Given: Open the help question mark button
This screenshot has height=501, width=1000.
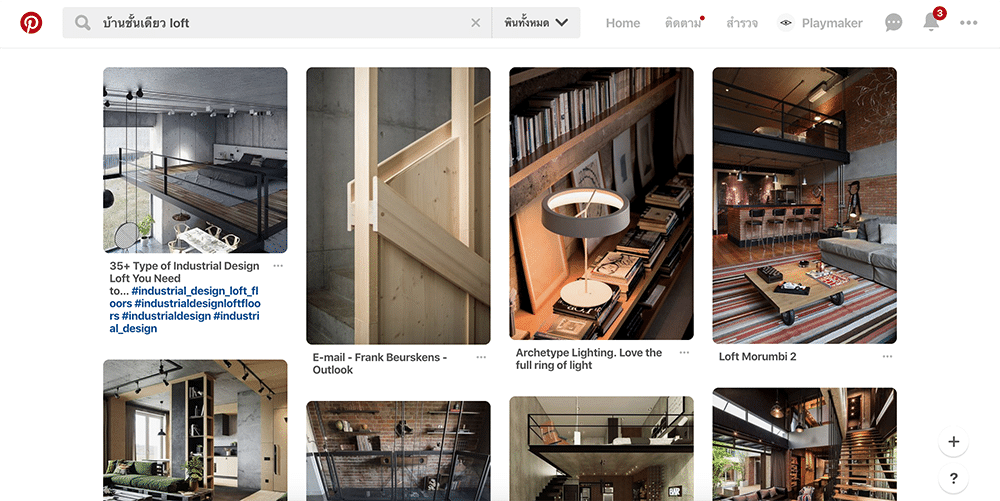Looking at the screenshot, I should pyautogui.click(x=953, y=478).
